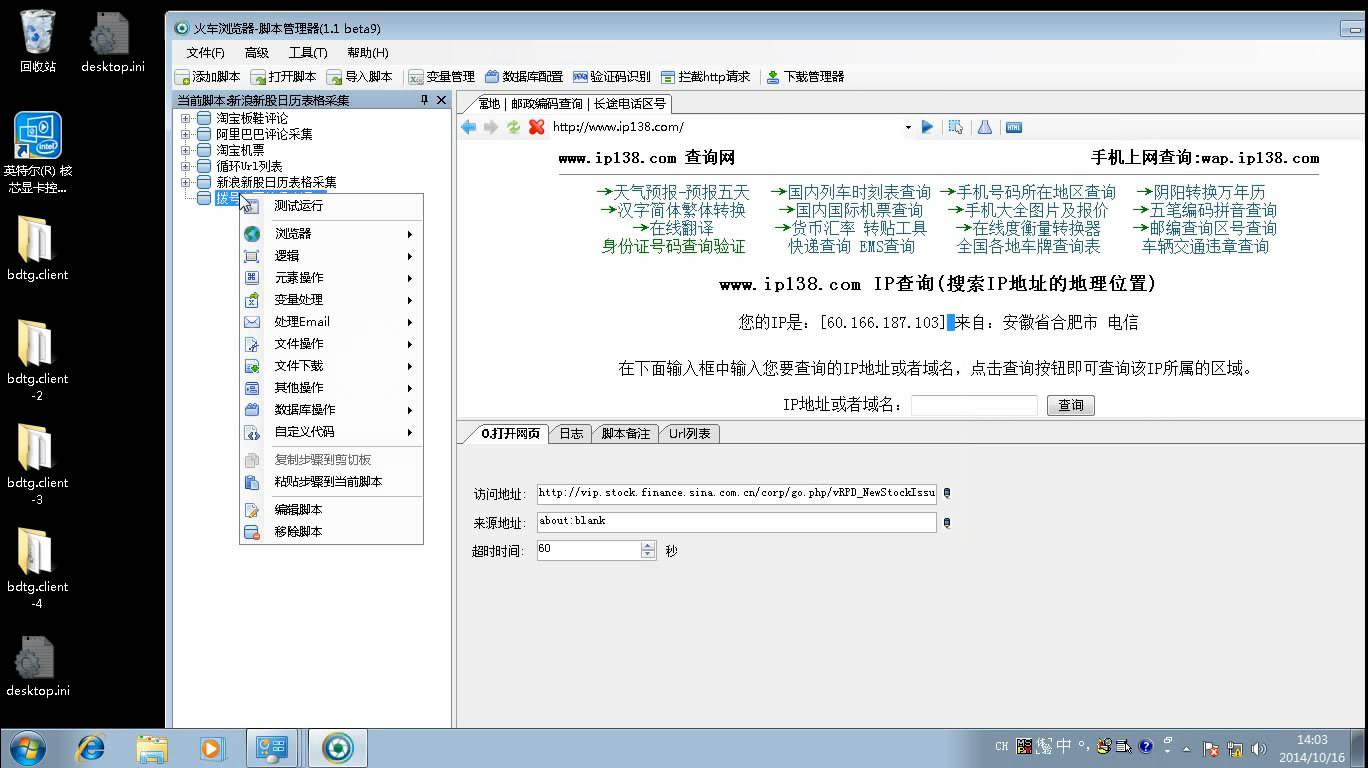Pin the current script panel
Image resolution: width=1368 pixels, height=768 pixels.
click(x=424, y=100)
